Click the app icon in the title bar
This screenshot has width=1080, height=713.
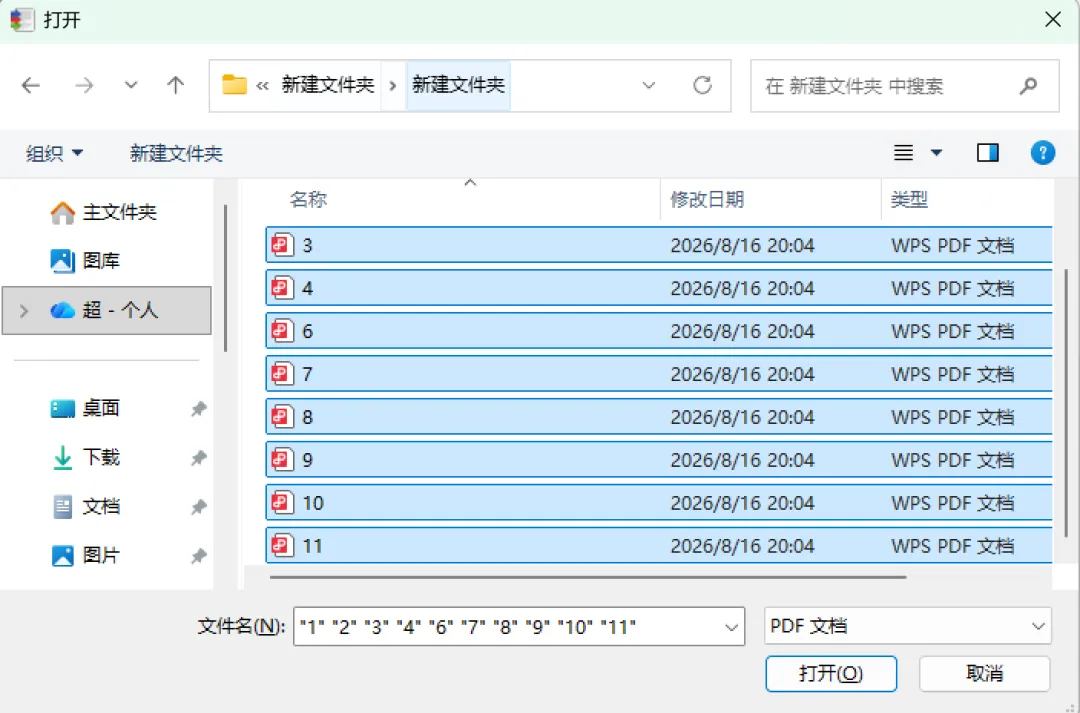click(x=22, y=19)
